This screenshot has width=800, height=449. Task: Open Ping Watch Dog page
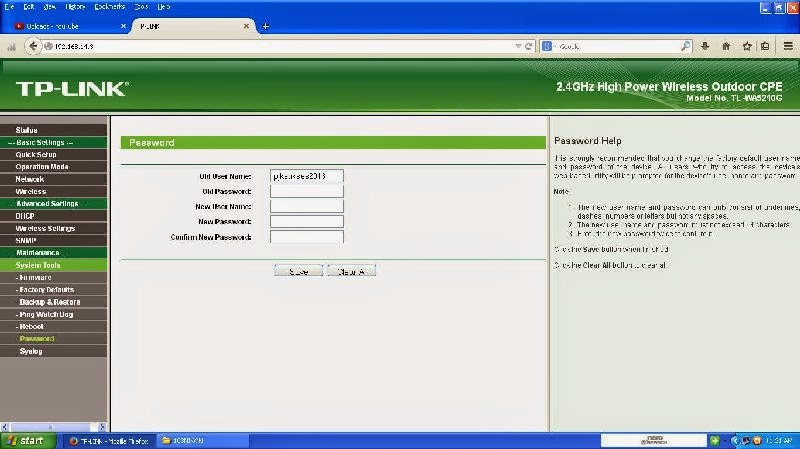click(x=54, y=314)
